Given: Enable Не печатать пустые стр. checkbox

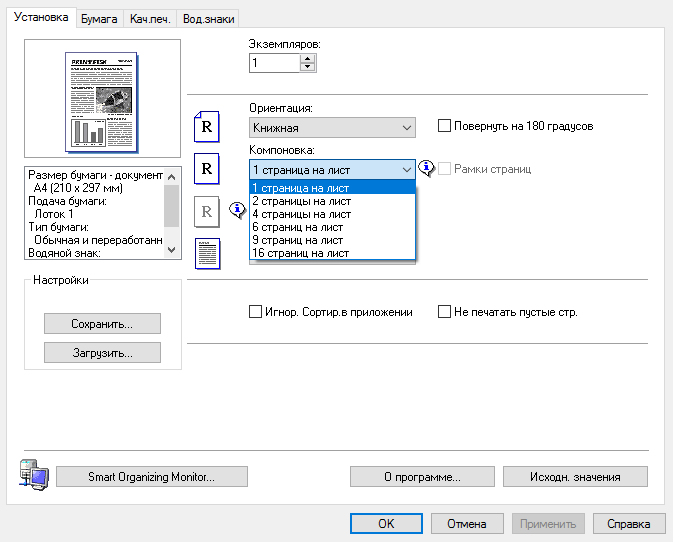Looking at the screenshot, I should tap(445, 312).
